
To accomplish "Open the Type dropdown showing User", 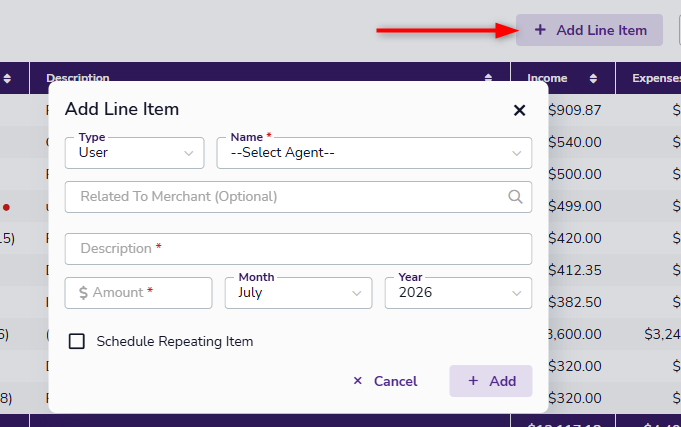I will coord(134,153).
